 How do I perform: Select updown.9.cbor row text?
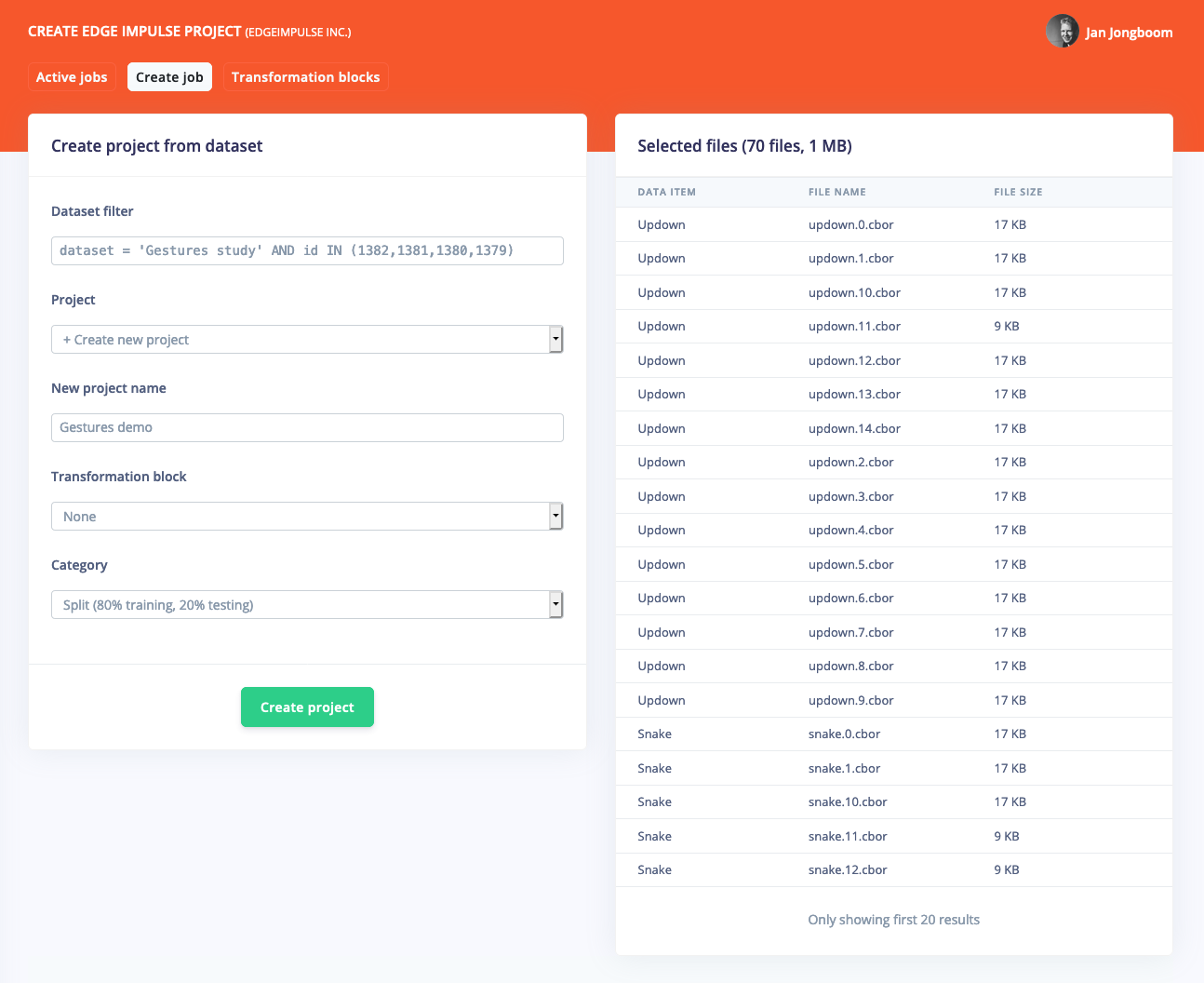(x=850, y=700)
